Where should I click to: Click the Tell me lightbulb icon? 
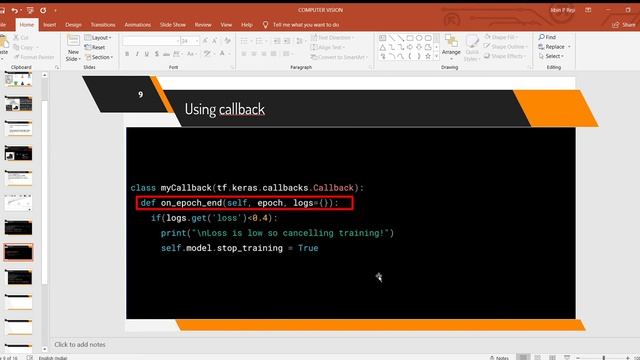(265, 25)
